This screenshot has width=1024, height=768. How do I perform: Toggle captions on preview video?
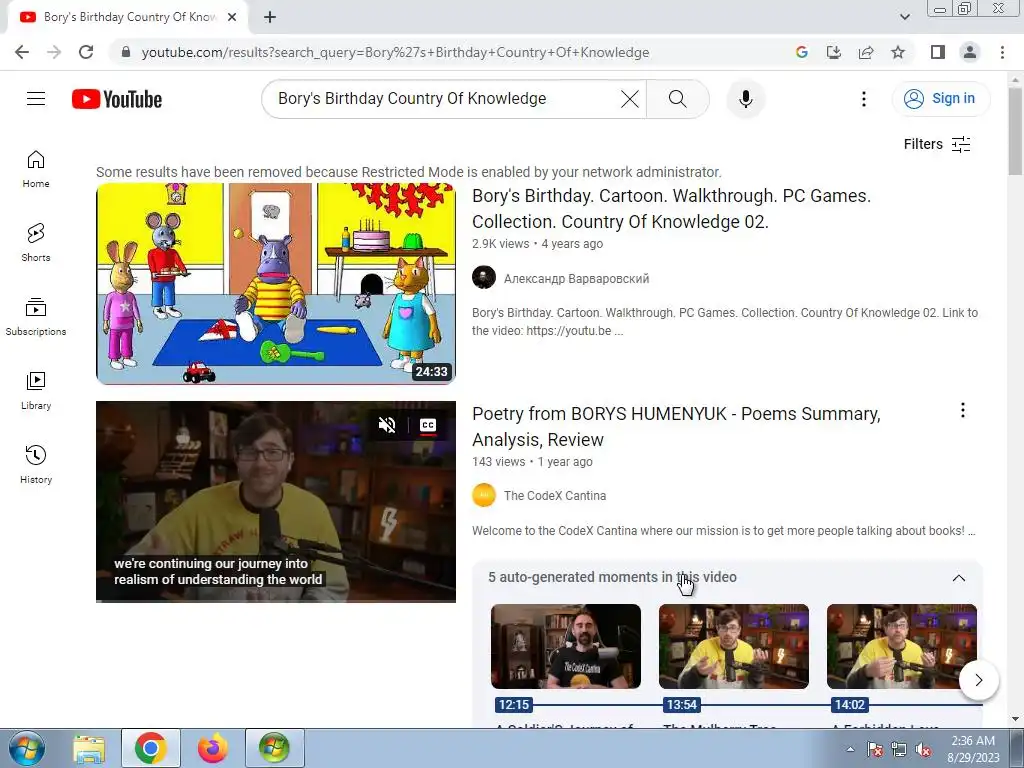pos(428,425)
